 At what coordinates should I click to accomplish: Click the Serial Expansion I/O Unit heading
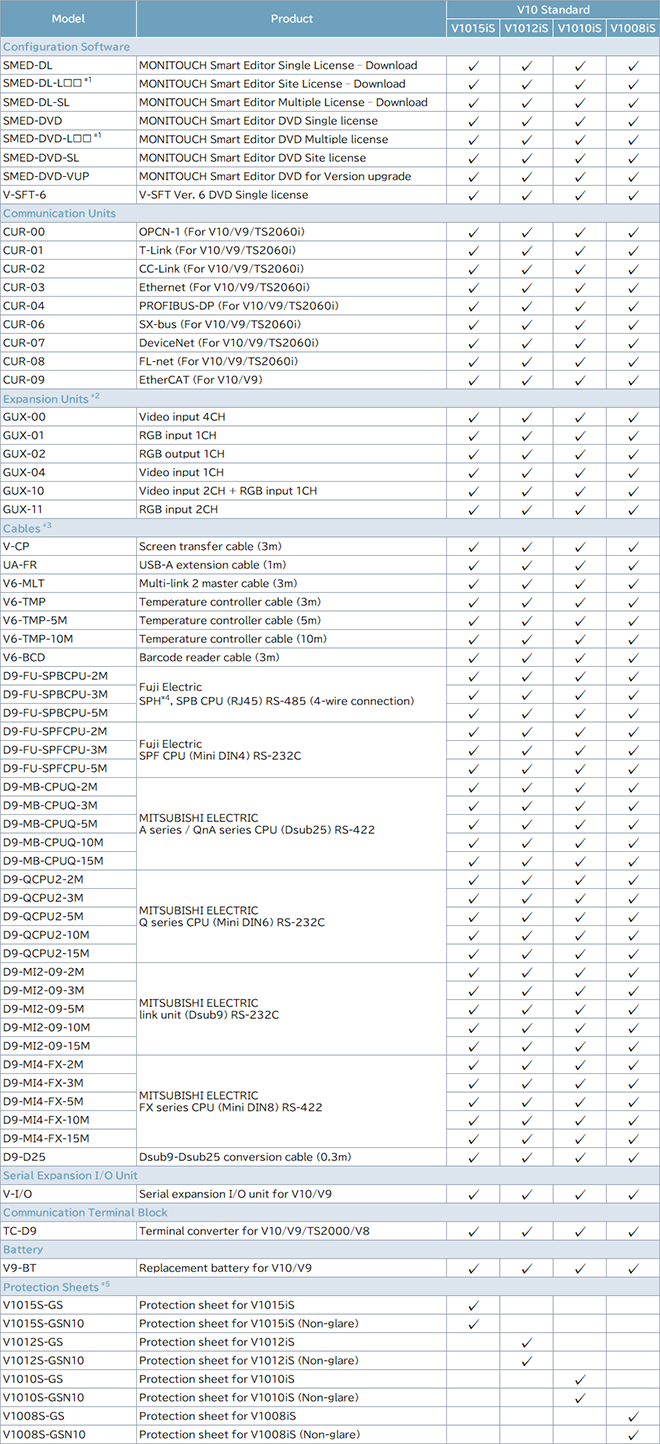pos(70,1175)
